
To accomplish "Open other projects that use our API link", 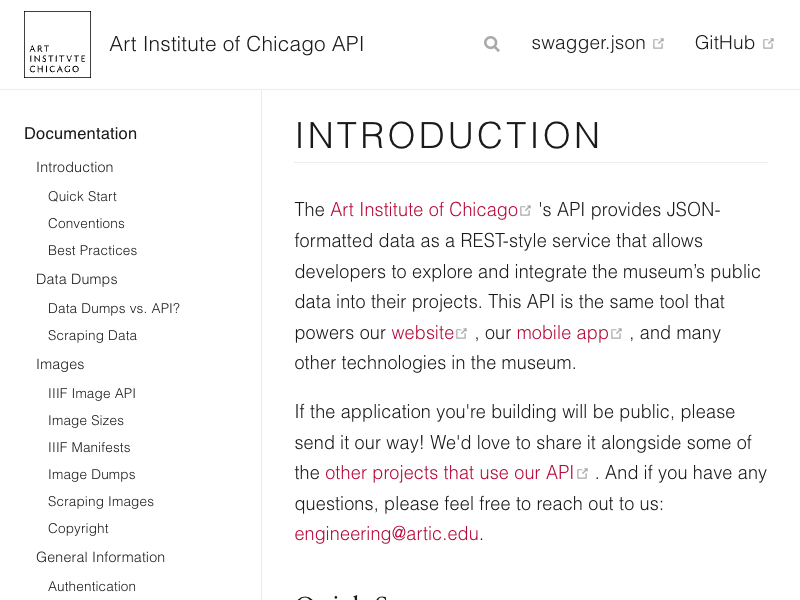I will click(449, 473).
